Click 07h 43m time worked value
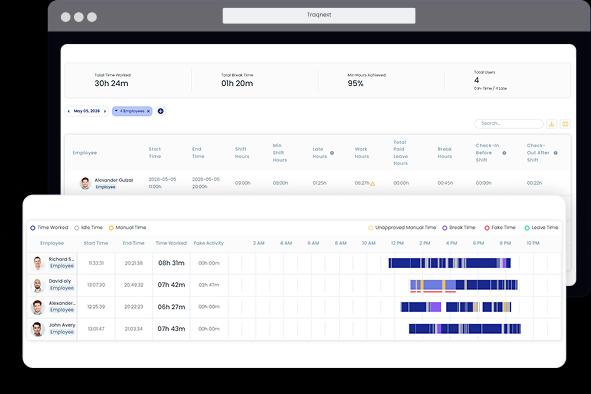Image resolution: width=591 pixels, height=394 pixels. click(171, 329)
